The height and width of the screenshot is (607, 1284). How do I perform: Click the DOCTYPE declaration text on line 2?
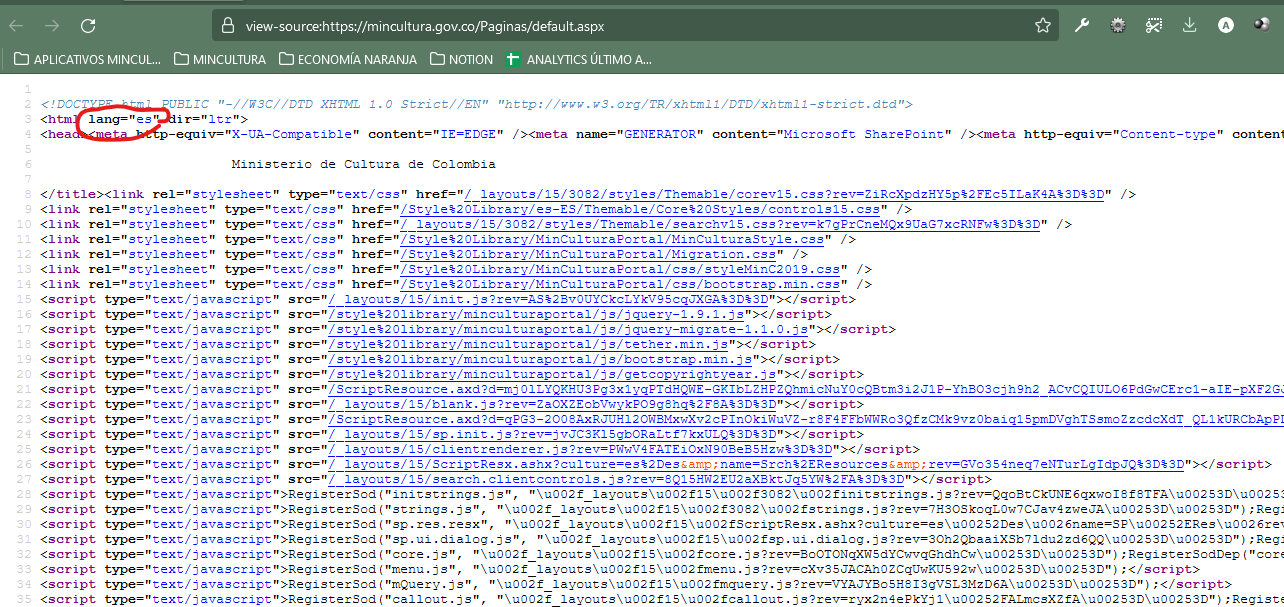(476, 104)
